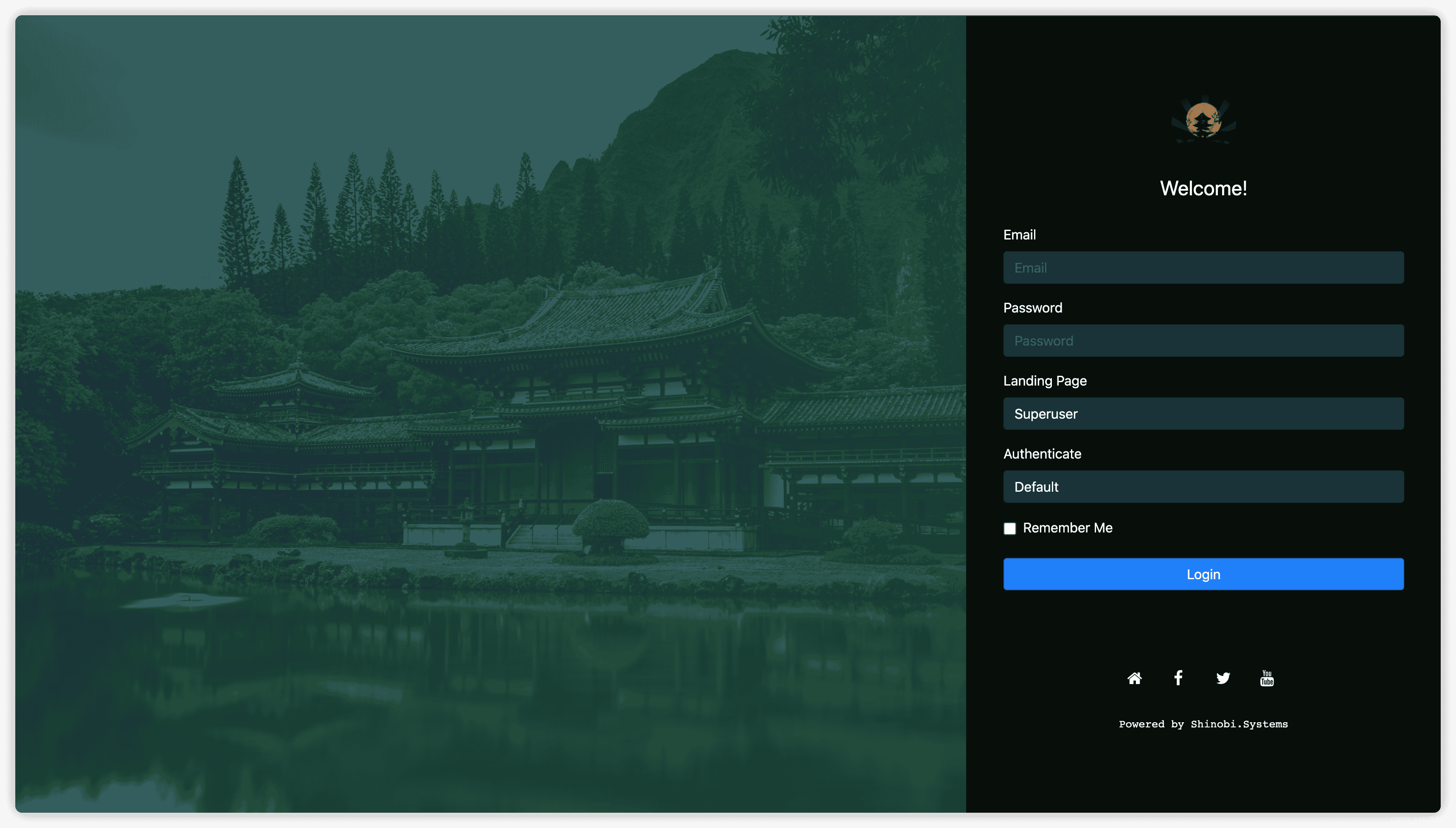
Task: Click the Shinobi pagoda logo
Action: (x=1203, y=121)
